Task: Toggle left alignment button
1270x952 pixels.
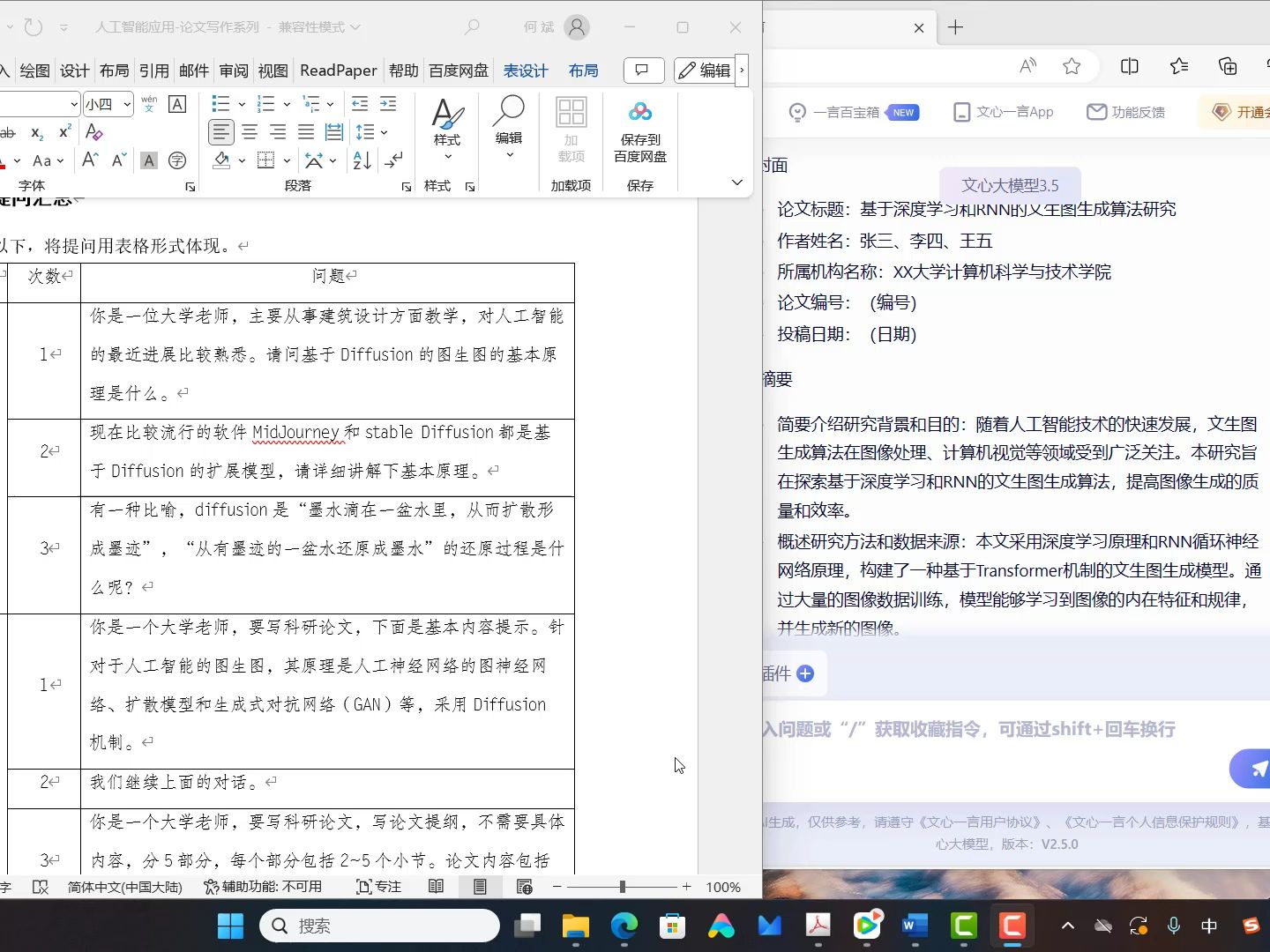Action: coord(221,132)
